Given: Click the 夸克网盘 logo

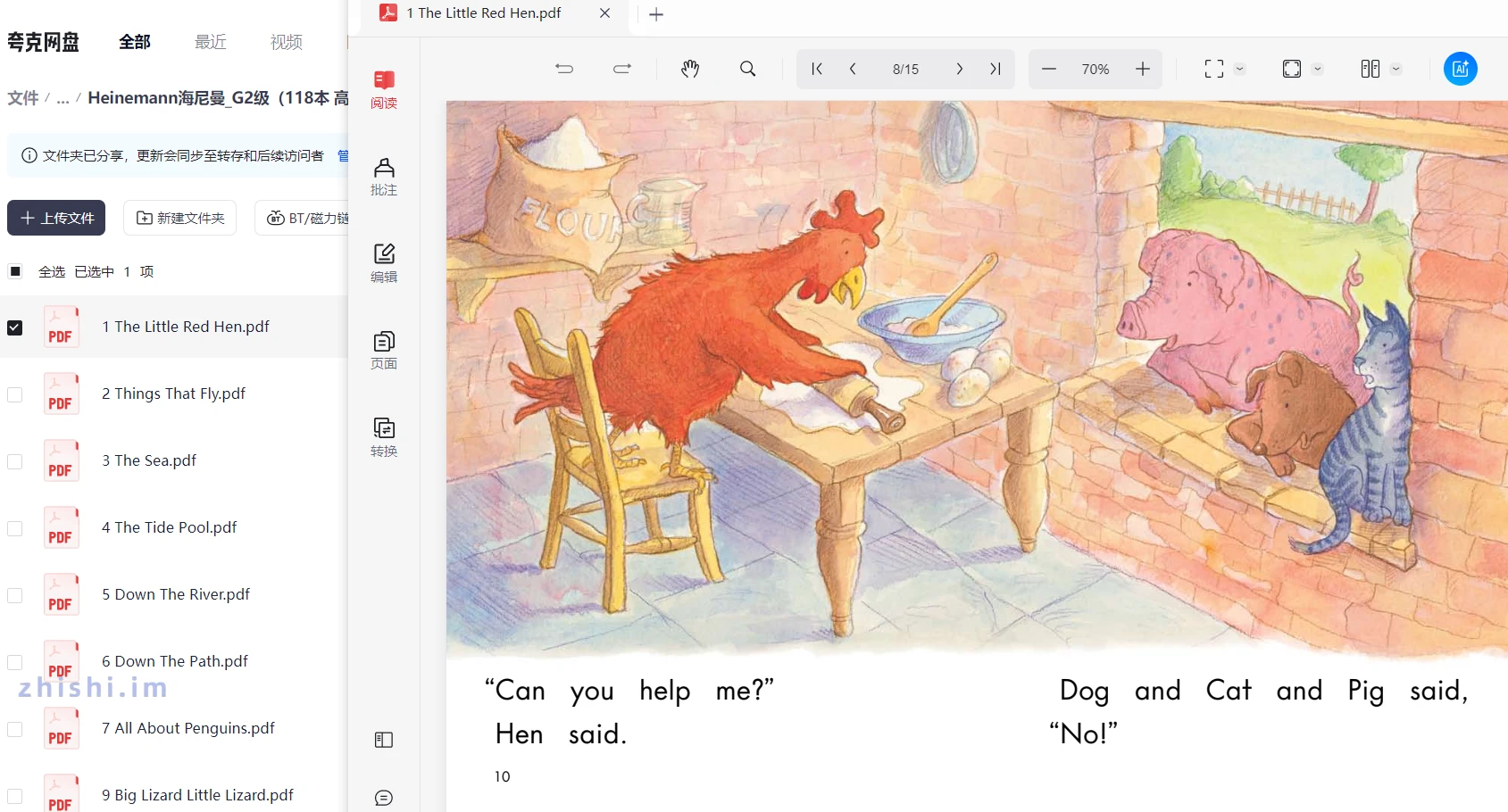Looking at the screenshot, I should coord(43,42).
